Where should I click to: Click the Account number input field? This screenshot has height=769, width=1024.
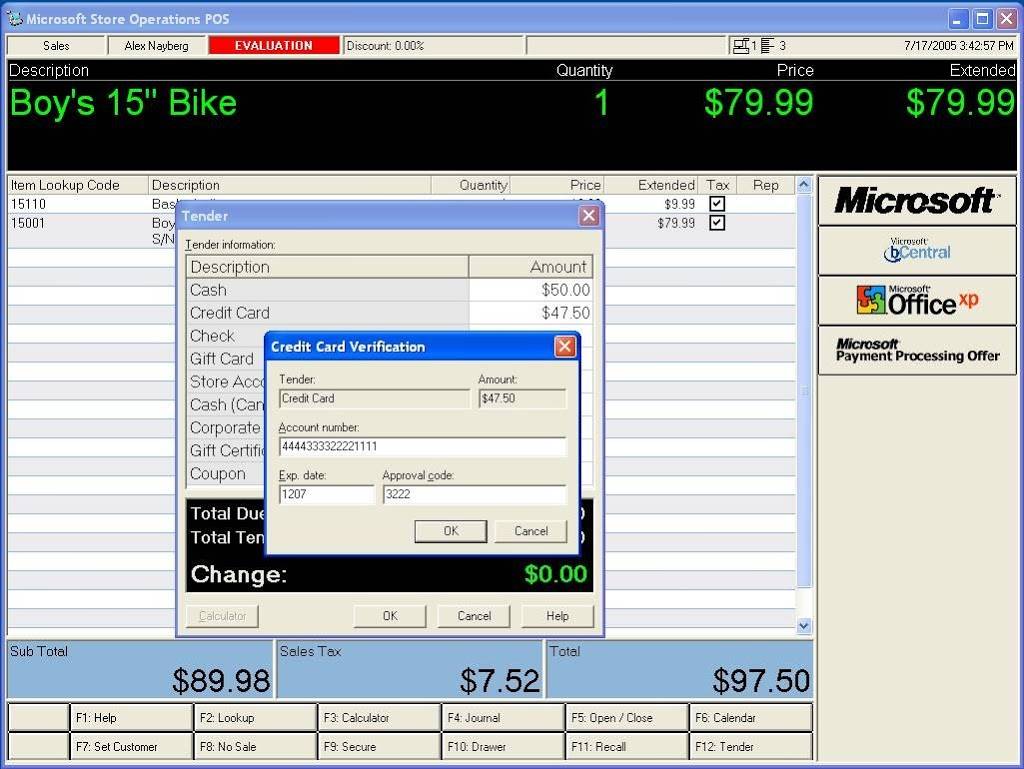point(422,447)
